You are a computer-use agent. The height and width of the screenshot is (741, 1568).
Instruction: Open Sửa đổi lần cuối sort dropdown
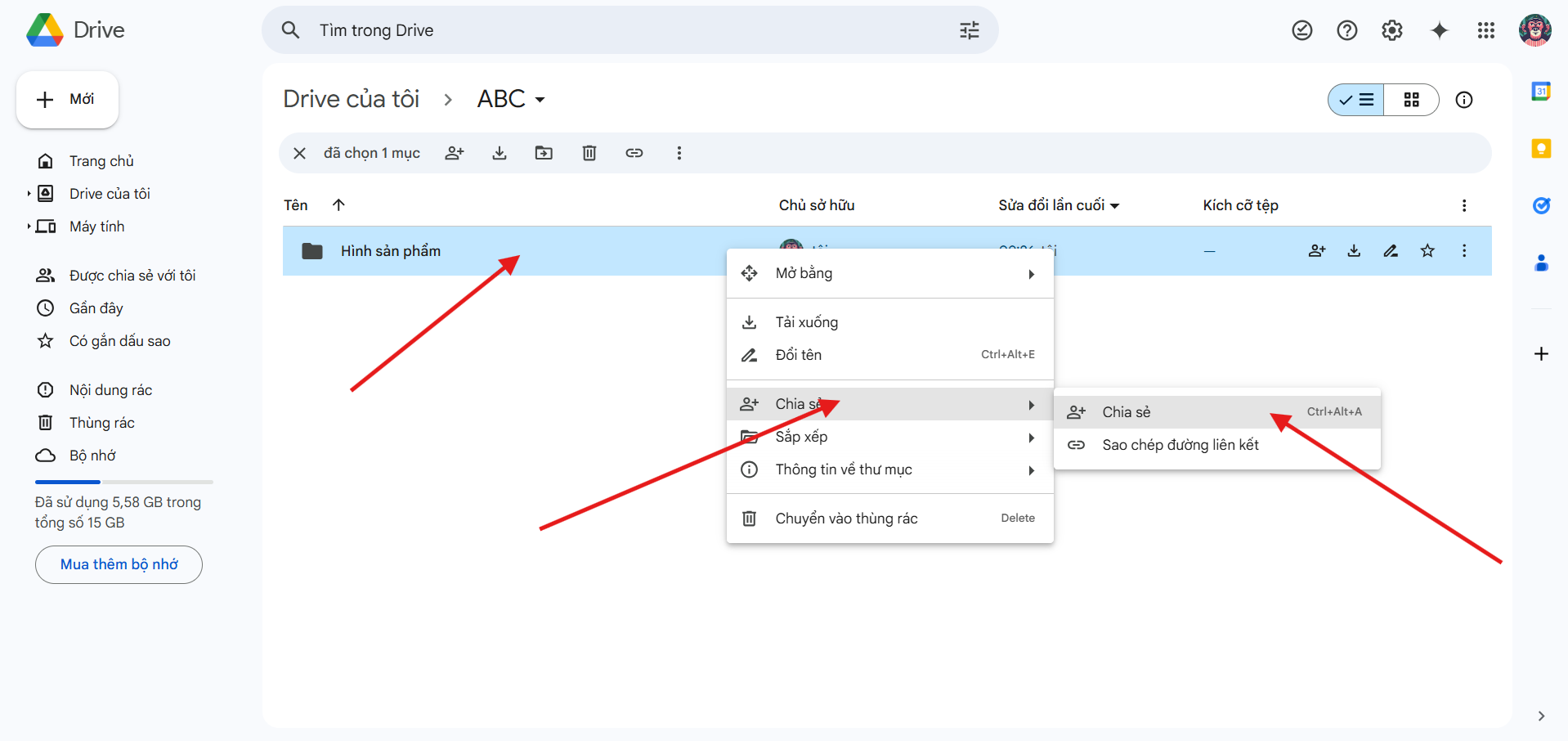click(x=1058, y=205)
